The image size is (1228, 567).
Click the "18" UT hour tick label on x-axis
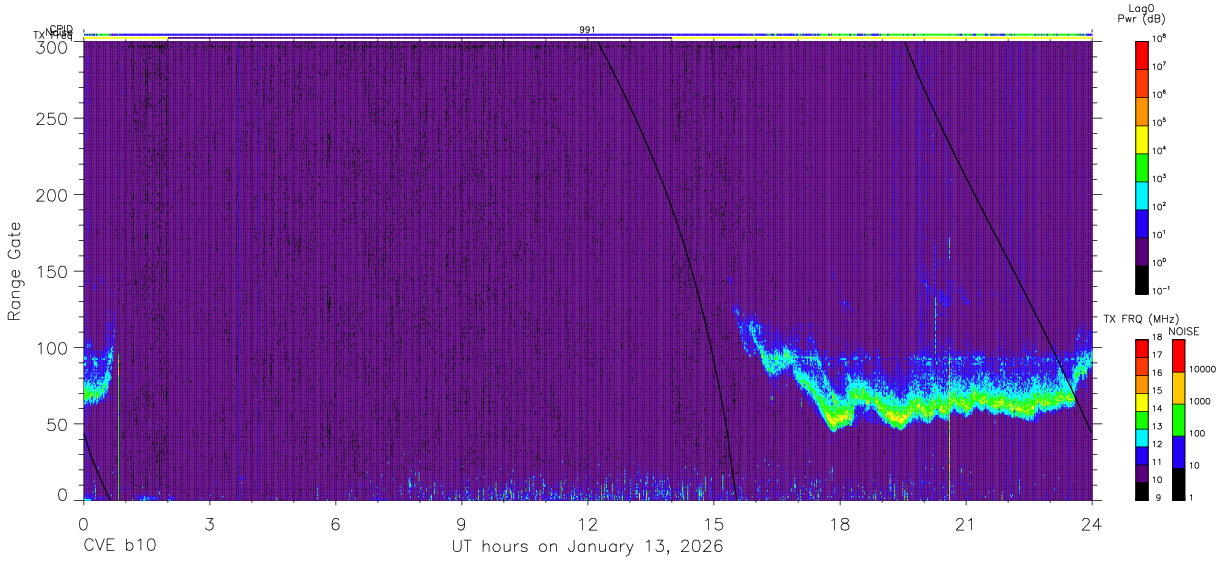pos(839,524)
